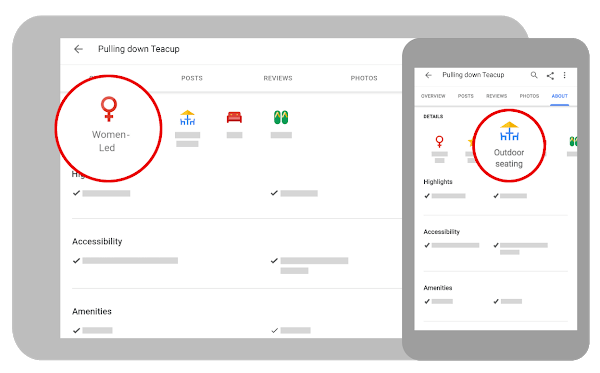Image resolution: width=600 pixels, height=373 pixels.
Task: Click the Highlights heading on phone
Action: pyautogui.click(x=438, y=182)
